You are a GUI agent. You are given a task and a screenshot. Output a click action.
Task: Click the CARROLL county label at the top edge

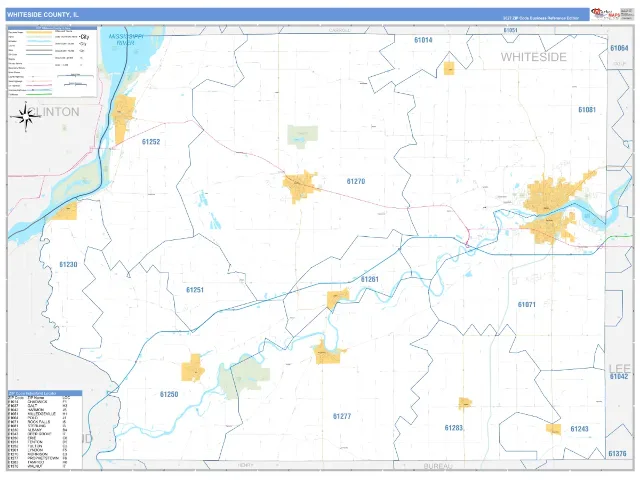click(339, 30)
